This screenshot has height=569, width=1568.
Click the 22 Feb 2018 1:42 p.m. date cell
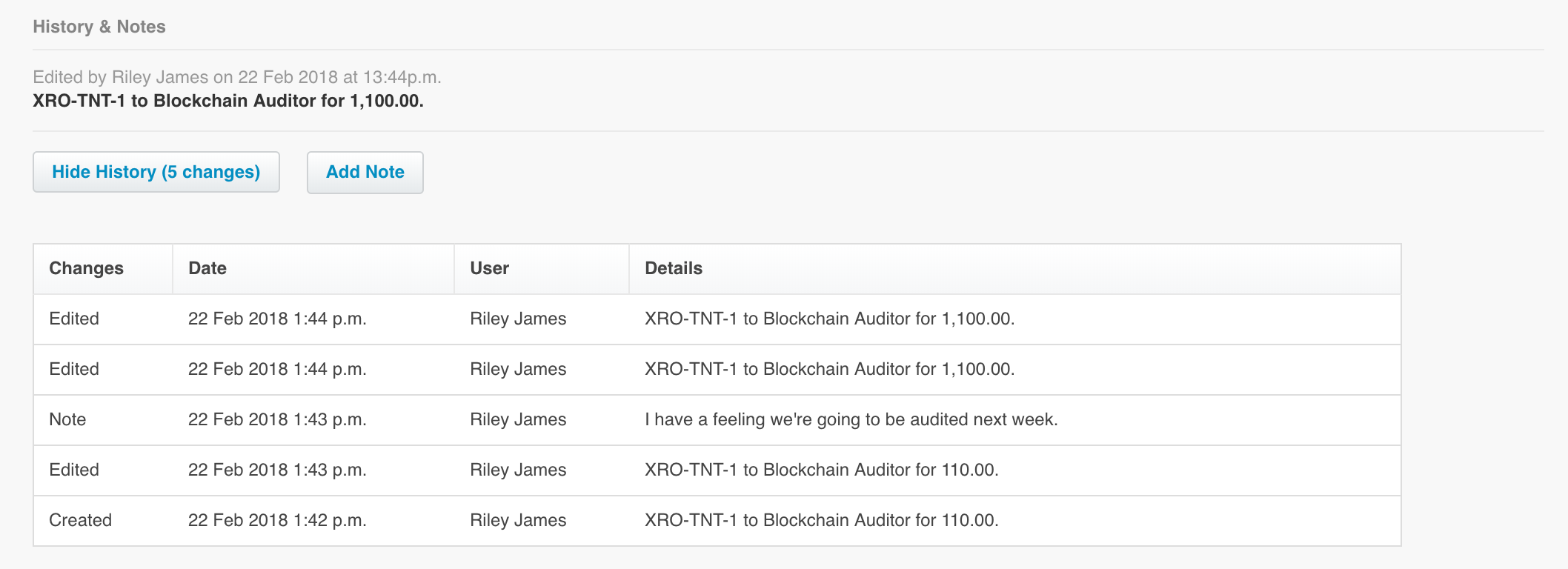click(277, 520)
